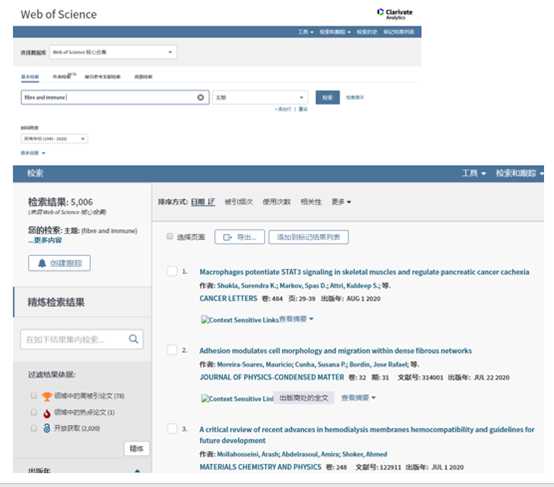The image size is (554, 487).
Task: Open the timespan dropdown
Action: click(54, 139)
